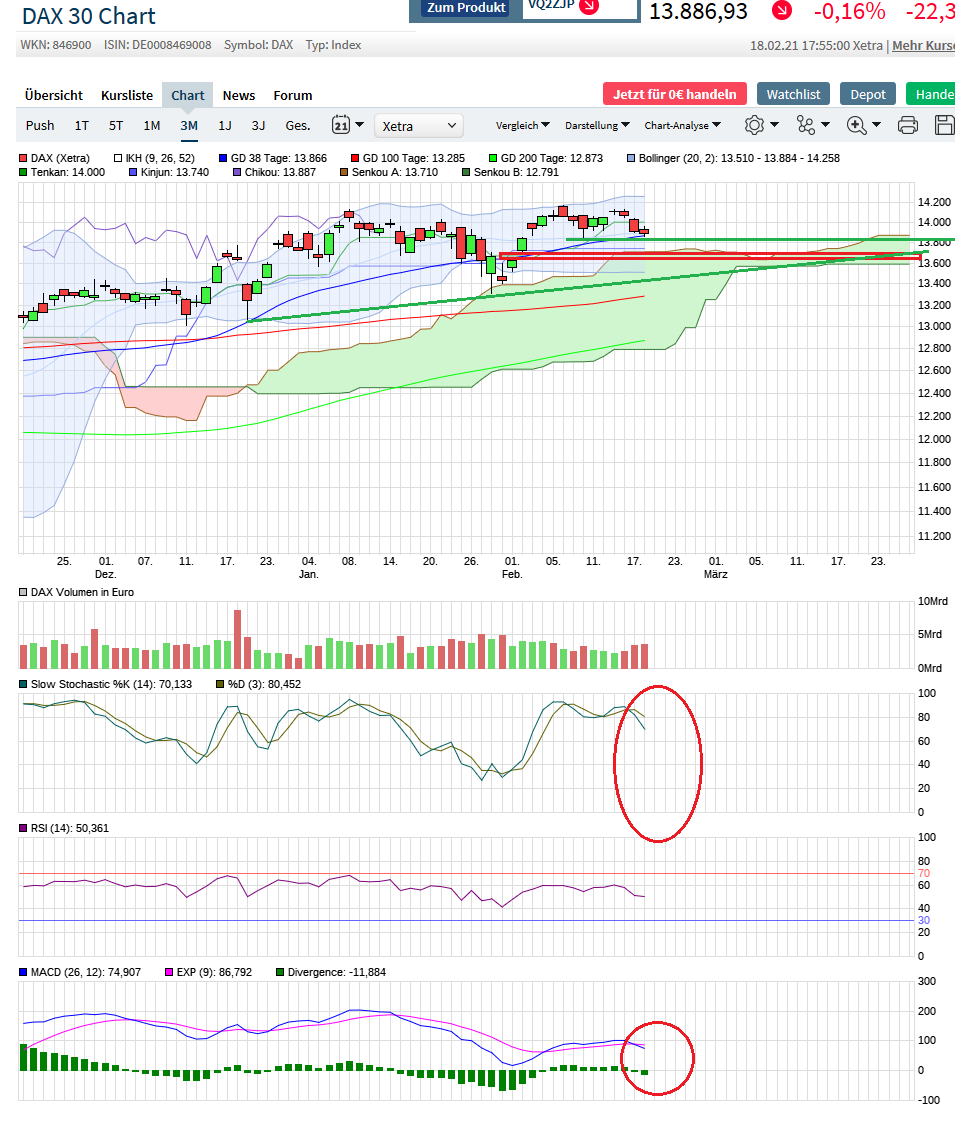955x1126 pixels.
Task: Click GD 200 Tage green legend swatch
Action: 493,158
